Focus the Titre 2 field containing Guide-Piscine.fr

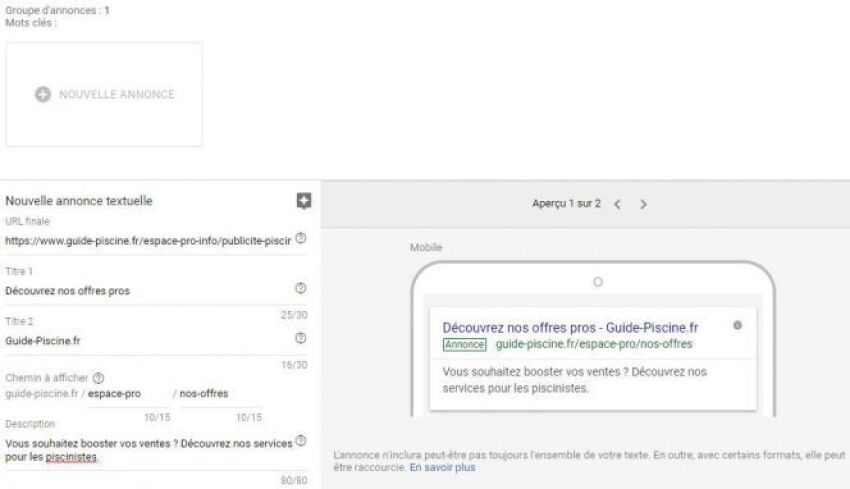coord(148,341)
